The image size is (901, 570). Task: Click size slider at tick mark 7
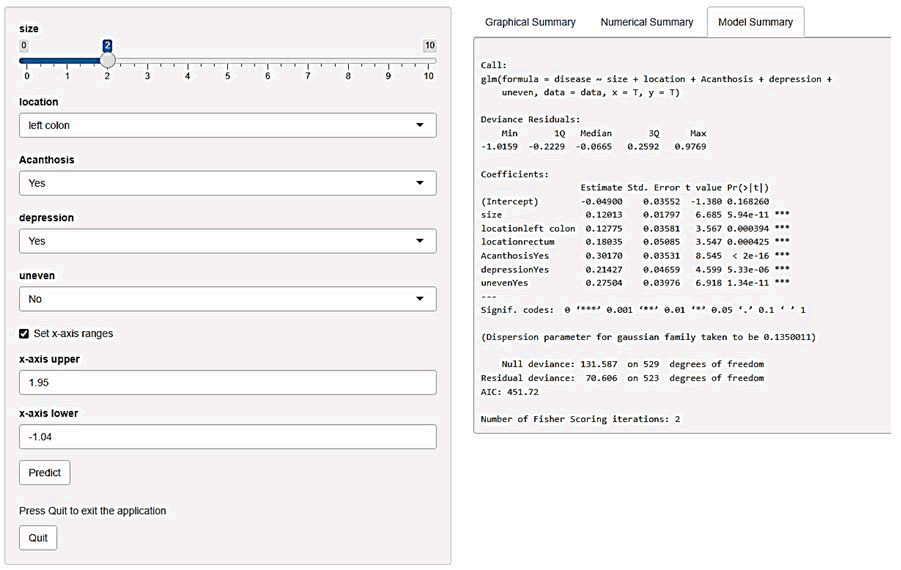(308, 60)
